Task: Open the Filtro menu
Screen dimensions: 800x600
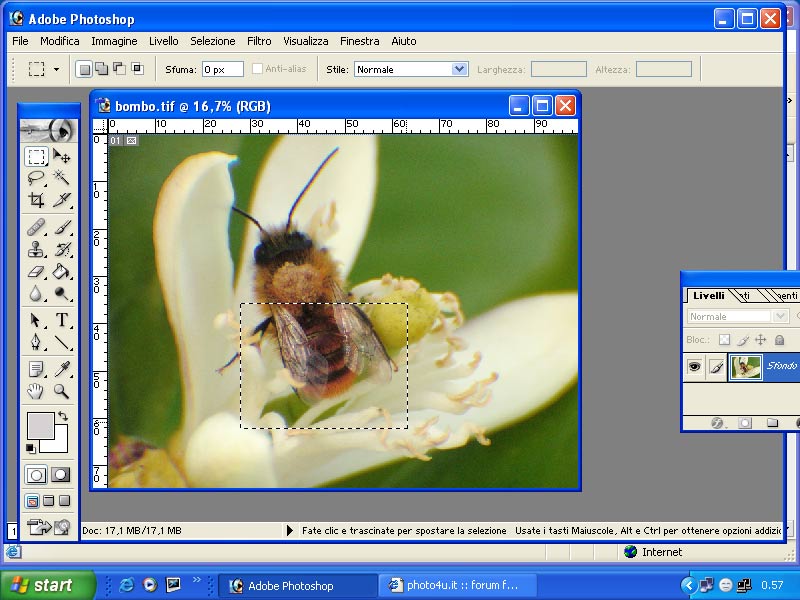Action: click(x=259, y=41)
